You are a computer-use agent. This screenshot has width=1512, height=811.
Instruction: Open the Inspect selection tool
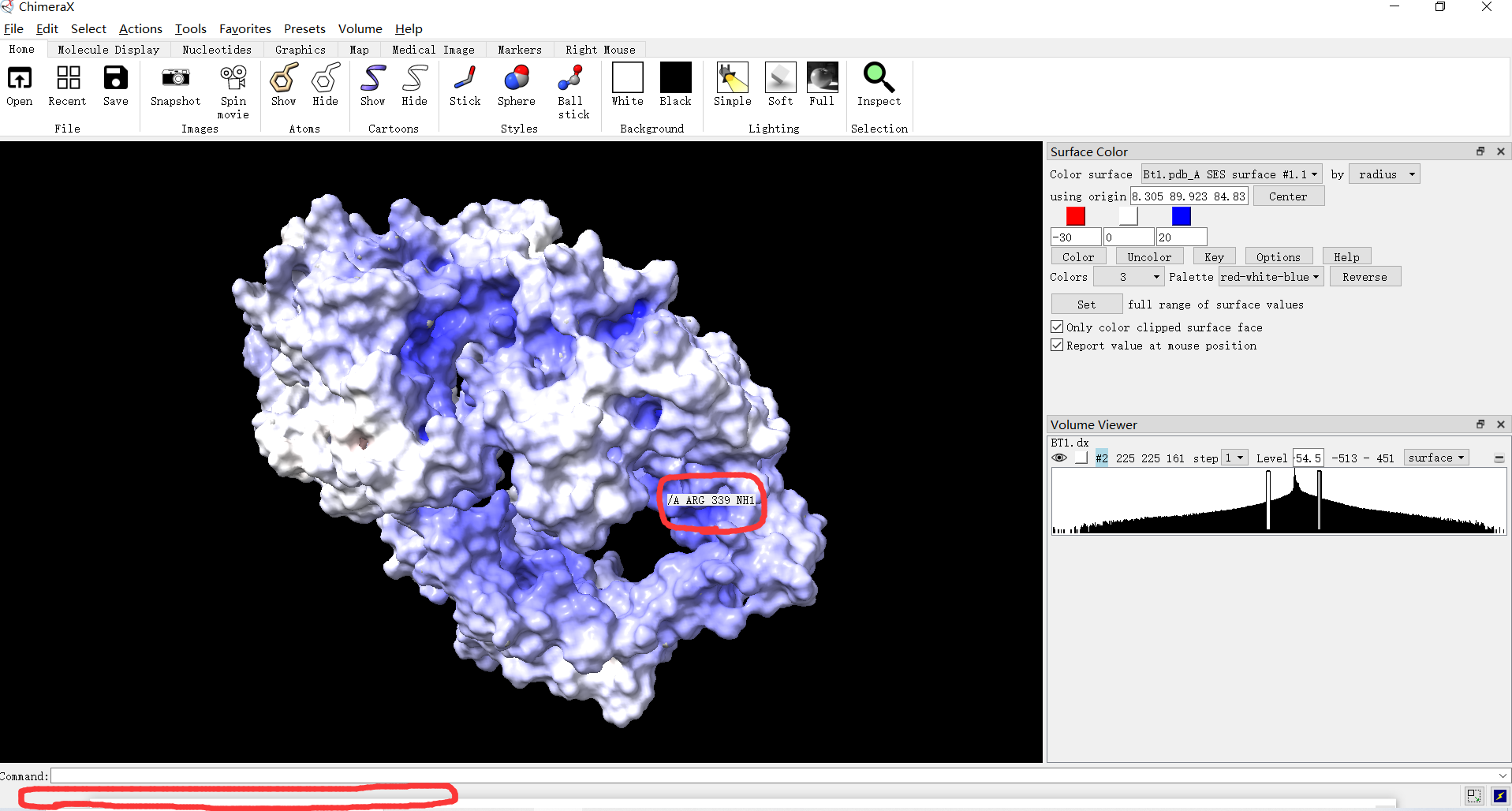(x=878, y=79)
